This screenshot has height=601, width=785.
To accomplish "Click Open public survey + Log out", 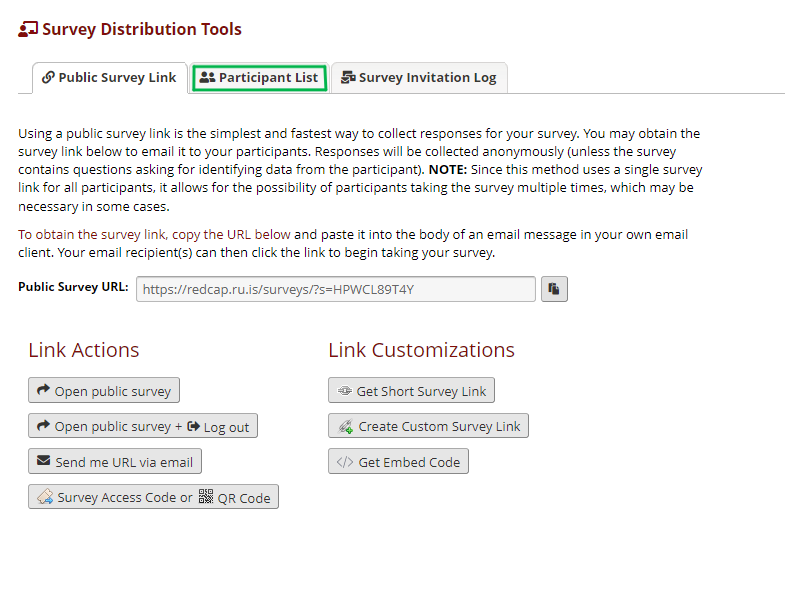I will (x=143, y=426).
